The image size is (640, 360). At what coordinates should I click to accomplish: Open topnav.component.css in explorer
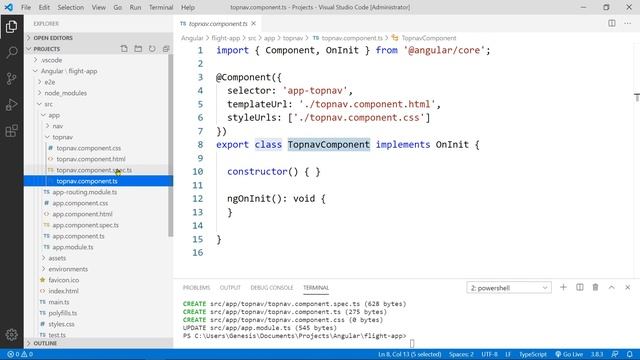tap(89, 148)
